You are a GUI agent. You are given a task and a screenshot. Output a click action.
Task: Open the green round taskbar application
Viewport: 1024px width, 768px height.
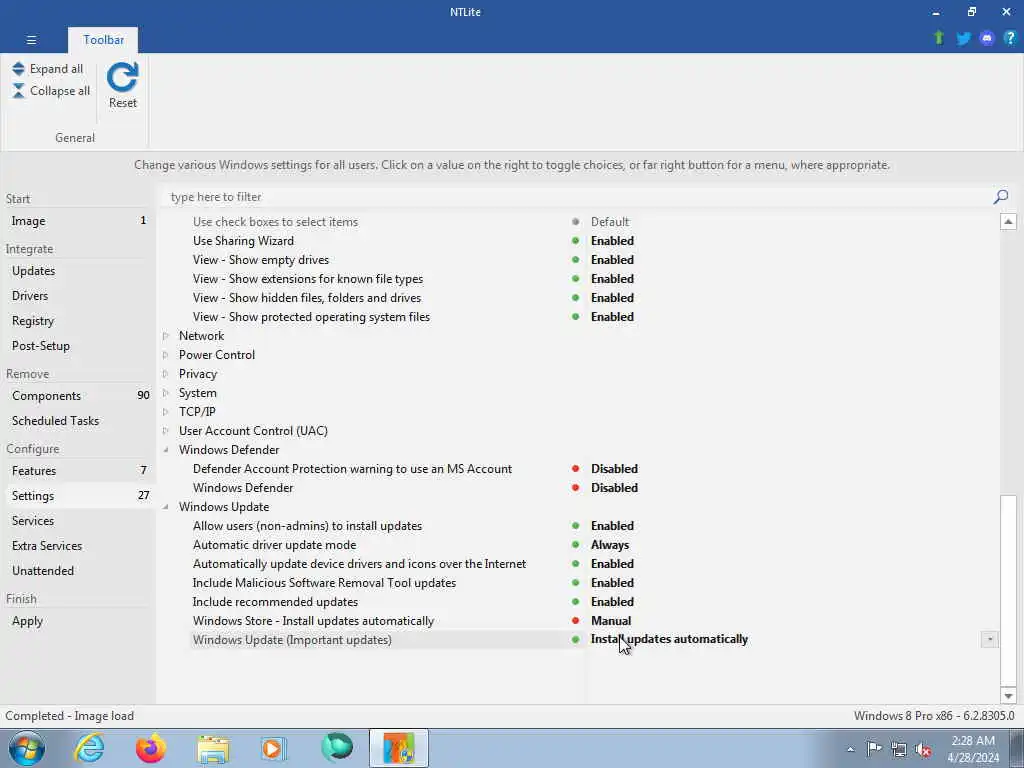pyautogui.click(x=337, y=748)
